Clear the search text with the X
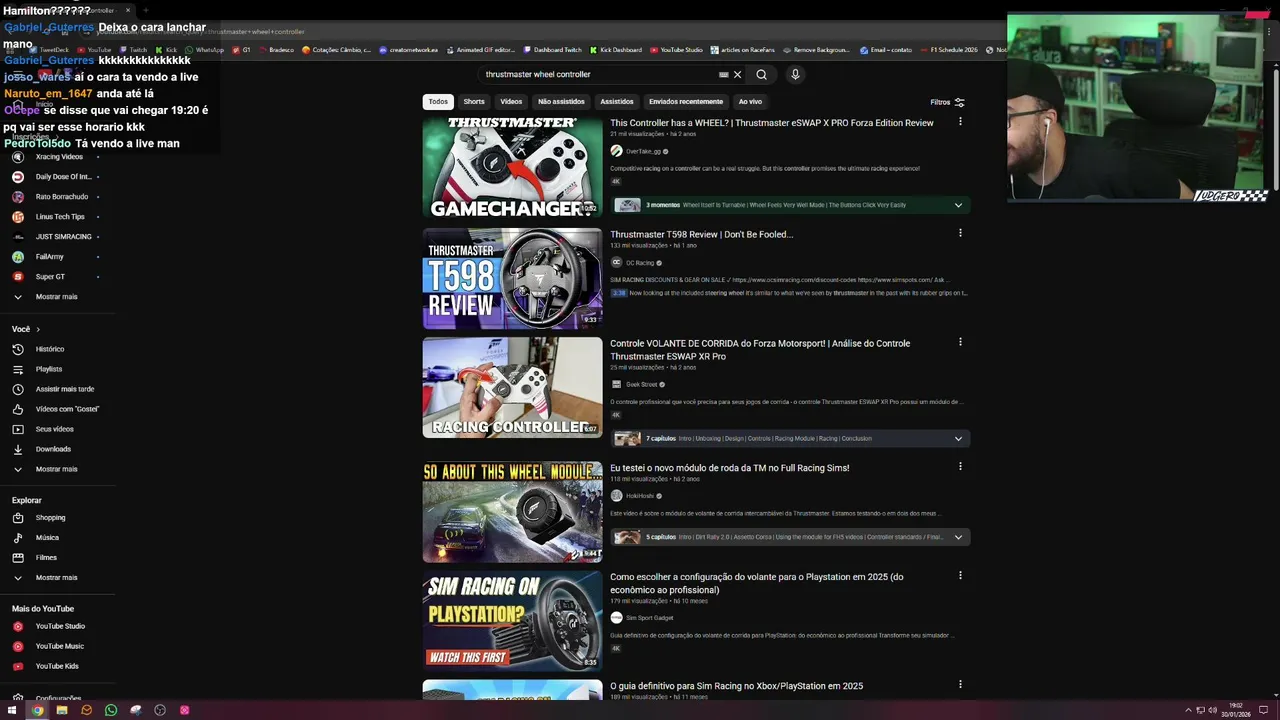 pyautogui.click(x=737, y=74)
